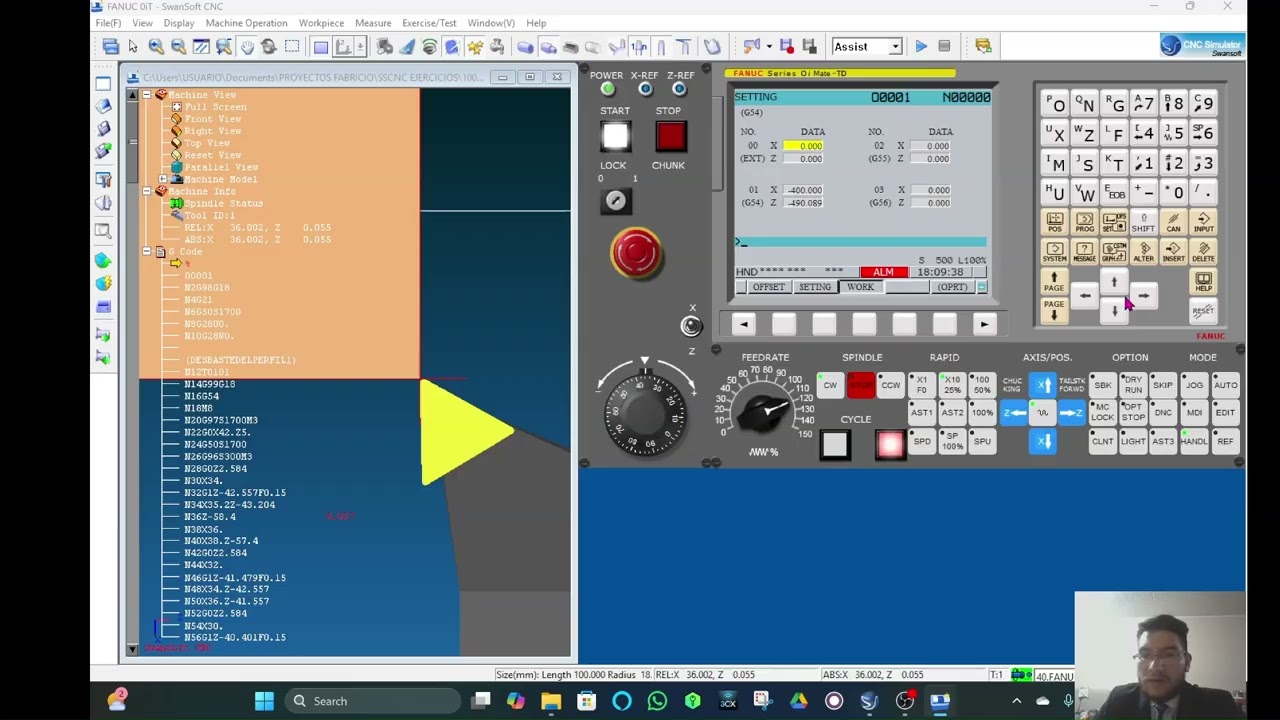Toggle the DRY RUN option button

coord(1133,385)
